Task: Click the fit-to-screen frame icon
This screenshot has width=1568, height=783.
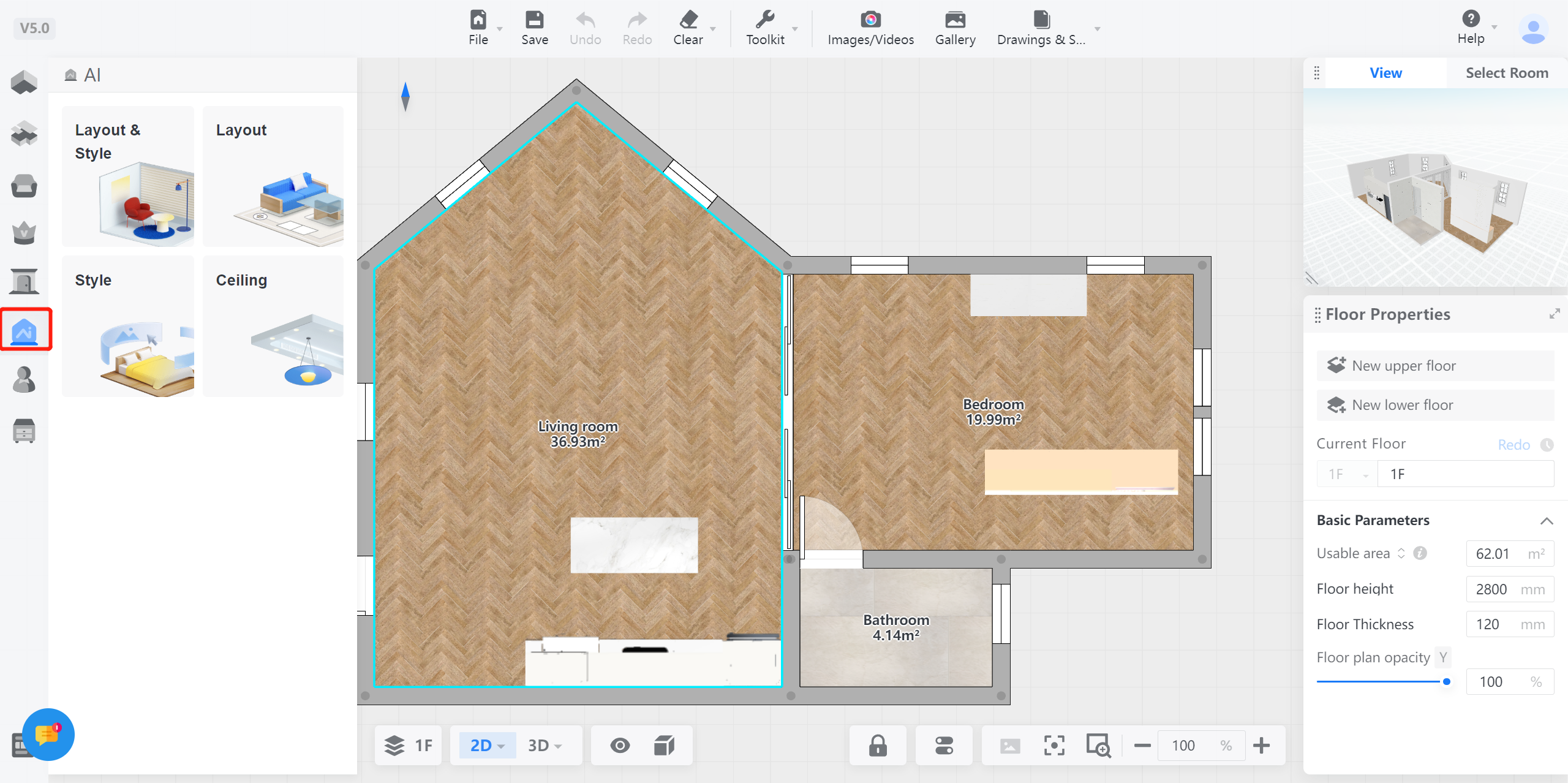Action: (1054, 746)
